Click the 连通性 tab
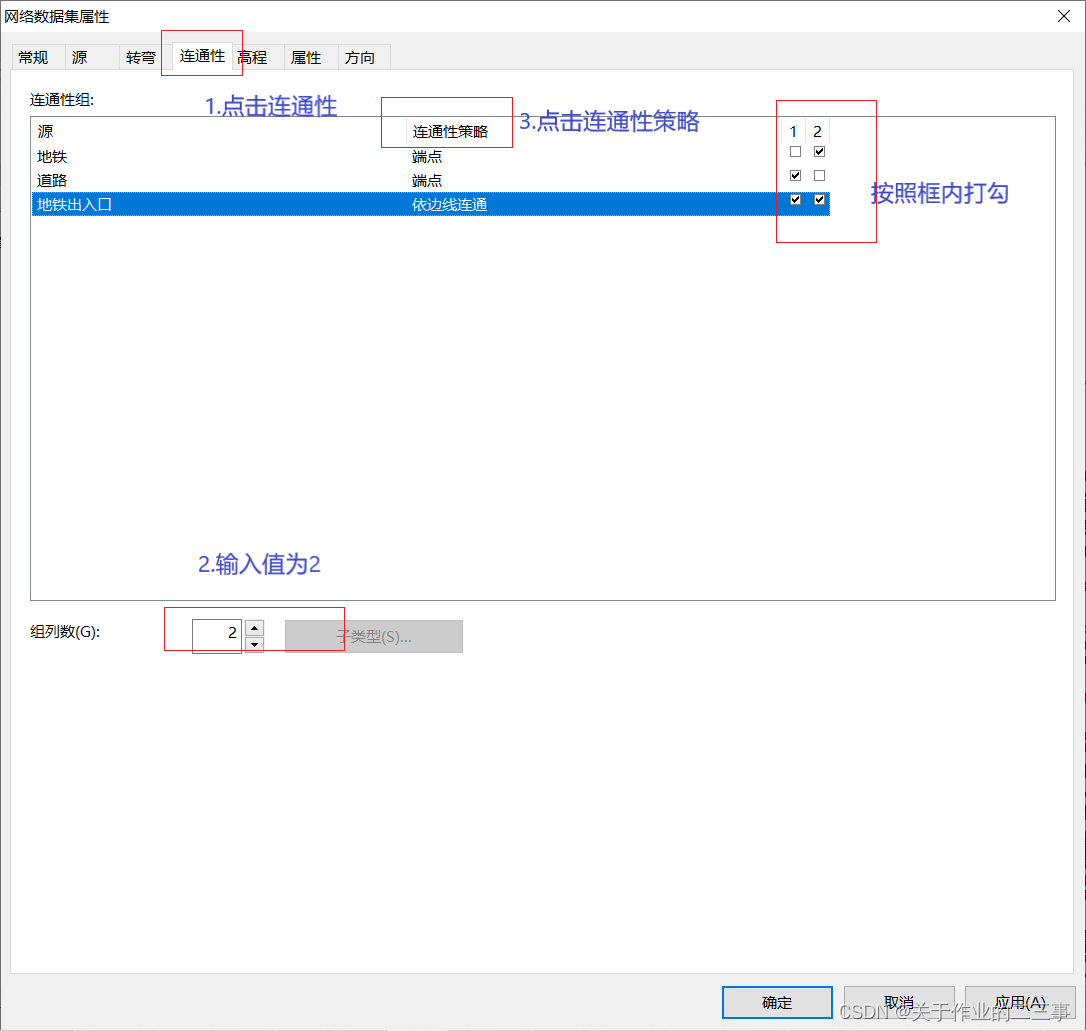Image resolution: width=1086 pixels, height=1031 pixels. (x=201, y=57)
